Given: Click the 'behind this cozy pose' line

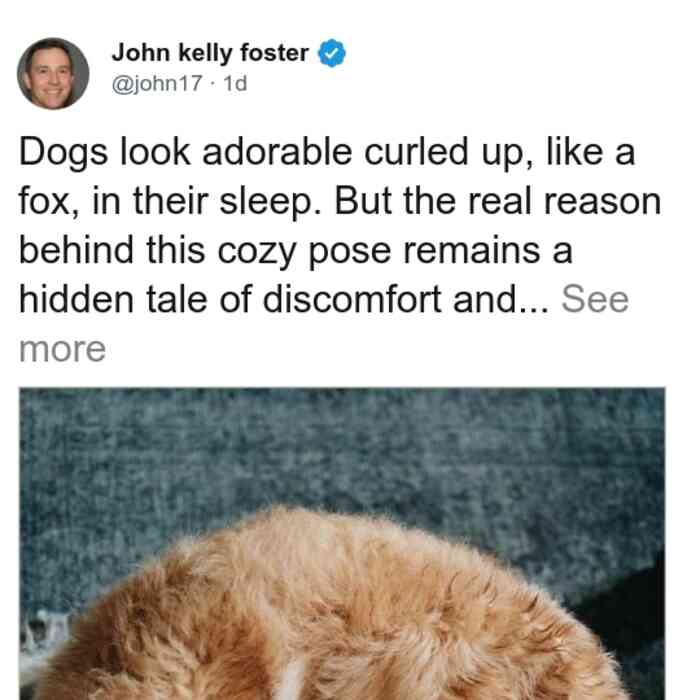Looking at the screenshot, I should [205, 251].
